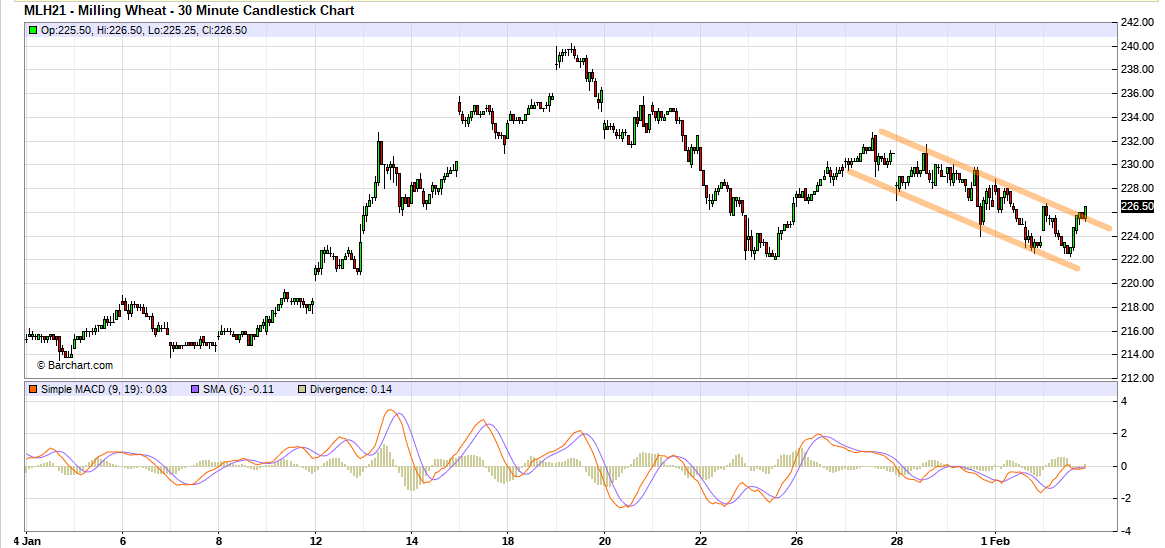Click the 226.50 current price marker
The image size is (1165, 548).
(x=1137, y=207)
